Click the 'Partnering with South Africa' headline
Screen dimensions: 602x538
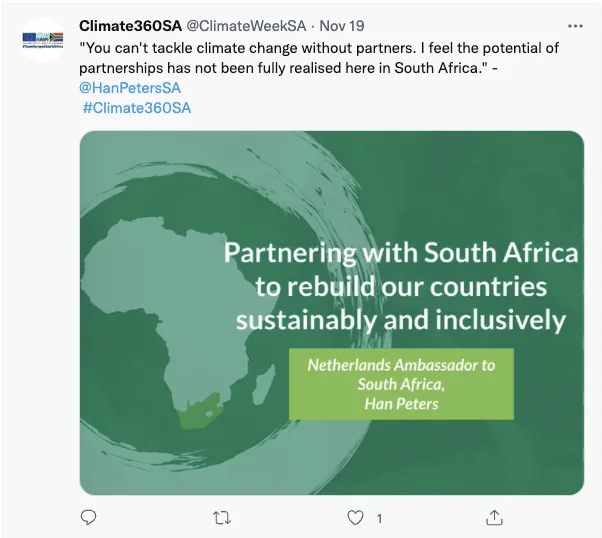point(400,251)
